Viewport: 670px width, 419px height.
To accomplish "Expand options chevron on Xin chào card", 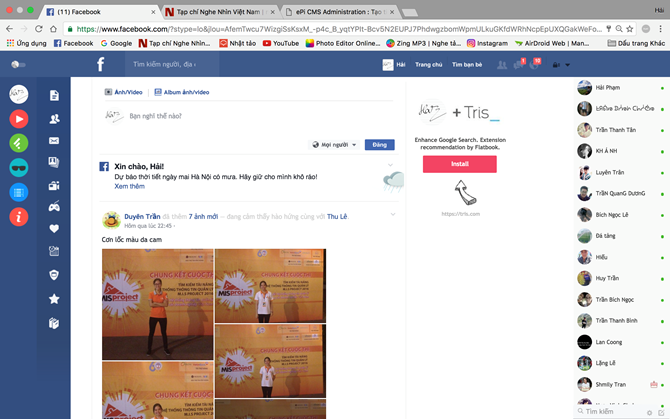I will [x=390, y=165].
